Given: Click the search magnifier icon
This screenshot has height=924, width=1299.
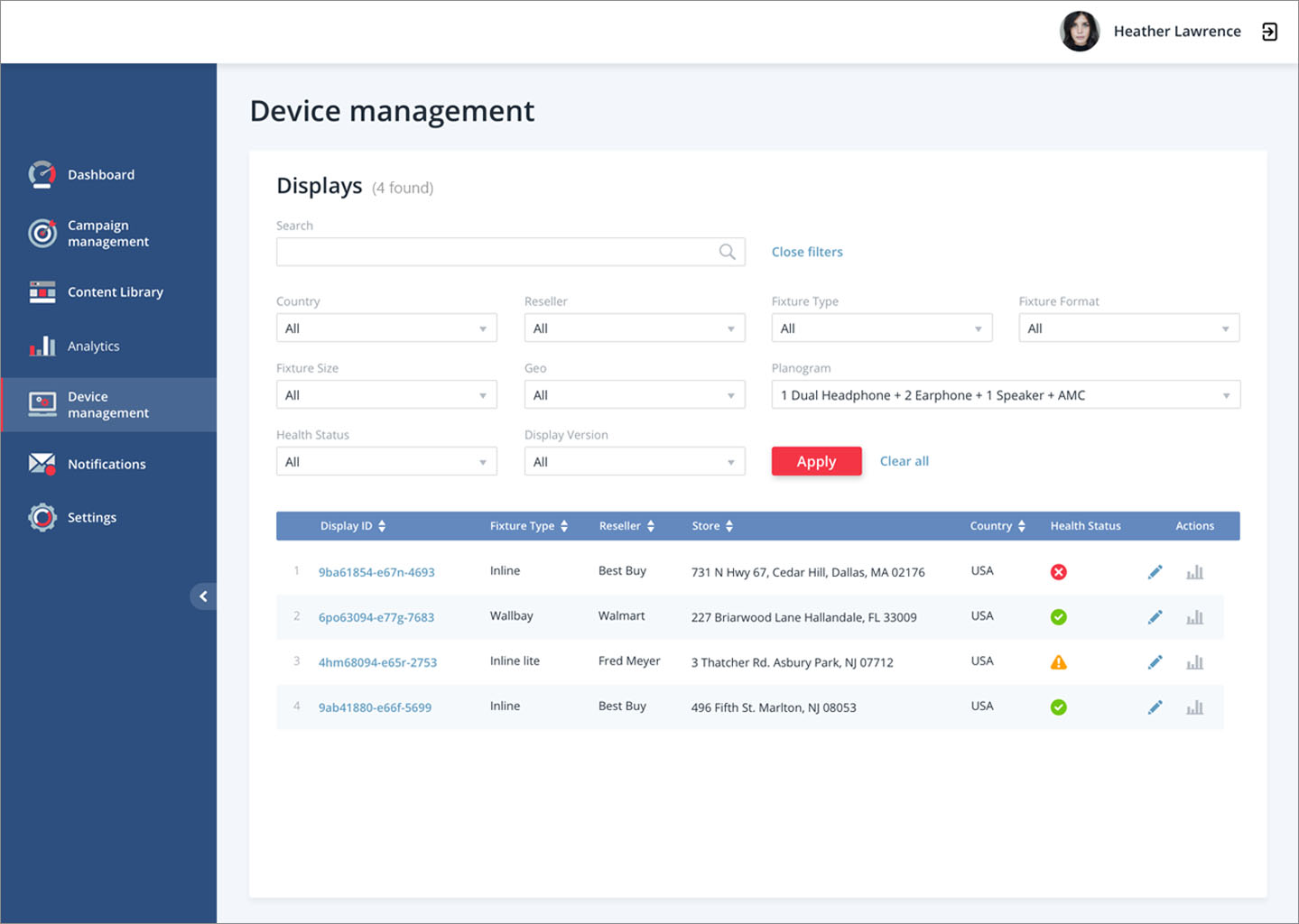Looking at the screenshot, I should coord(727,252).
